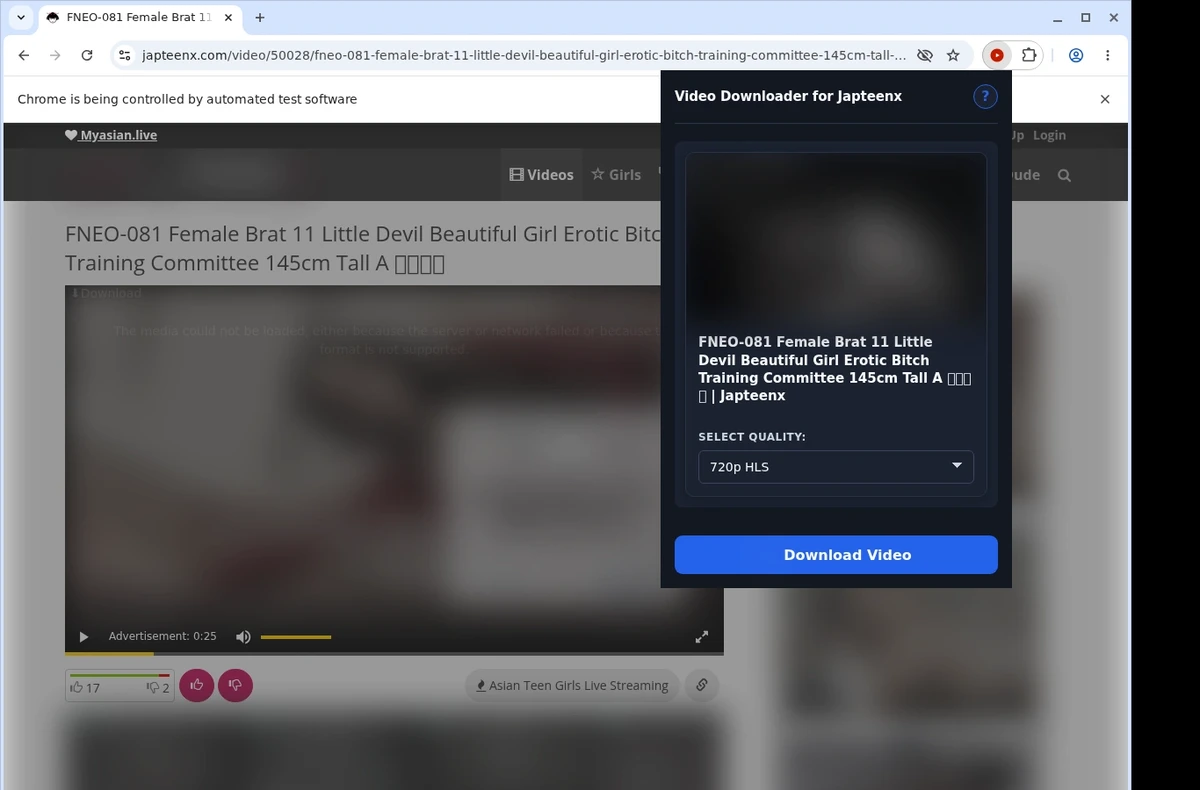This screenshot has height=790, width=1200.
Task: Click the video thumbnail in downloader popup
Action: point(836,237)
